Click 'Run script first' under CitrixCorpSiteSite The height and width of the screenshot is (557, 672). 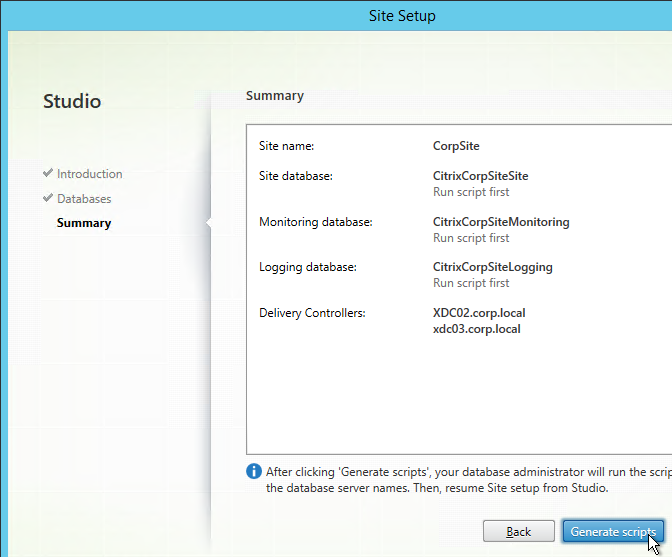pyautogui.click(x=471, y=192)
